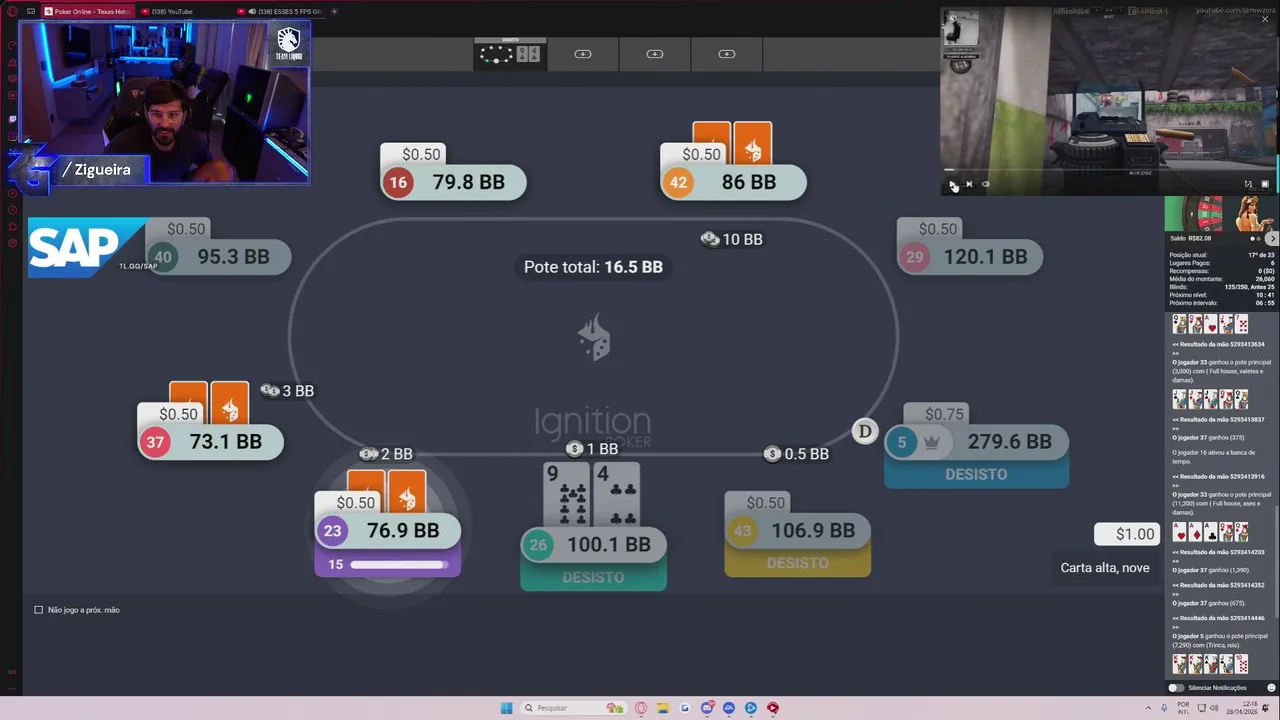The height and width of the screenshot is (720, 1280).
Task: Click the Team Liquid logo on webcam
Action: 289,44
